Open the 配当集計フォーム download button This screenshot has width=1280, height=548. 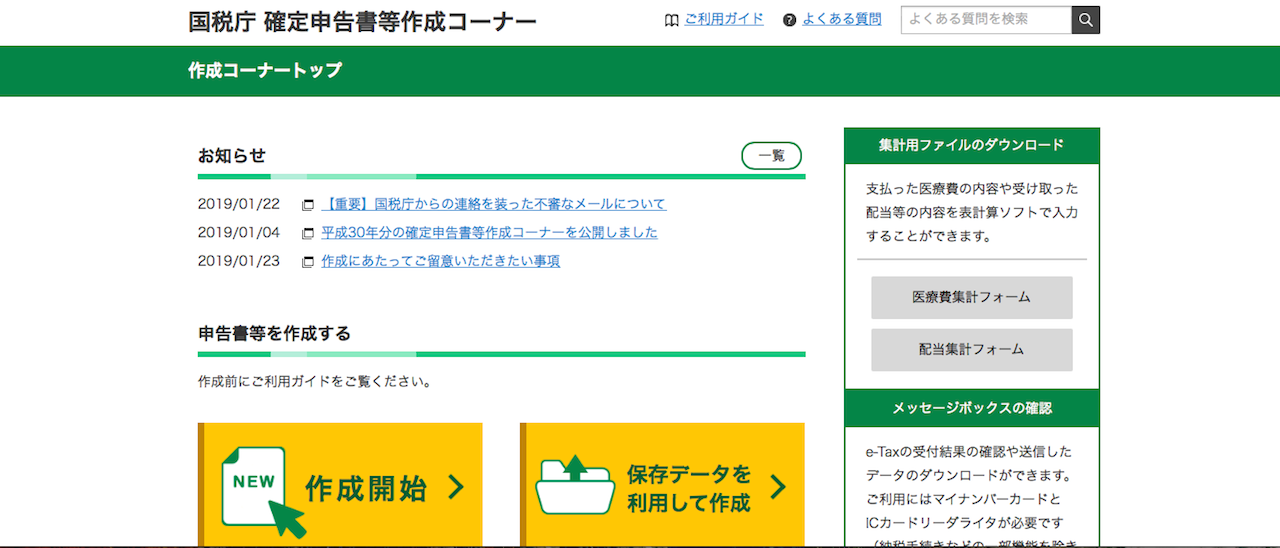pos(971,350)
